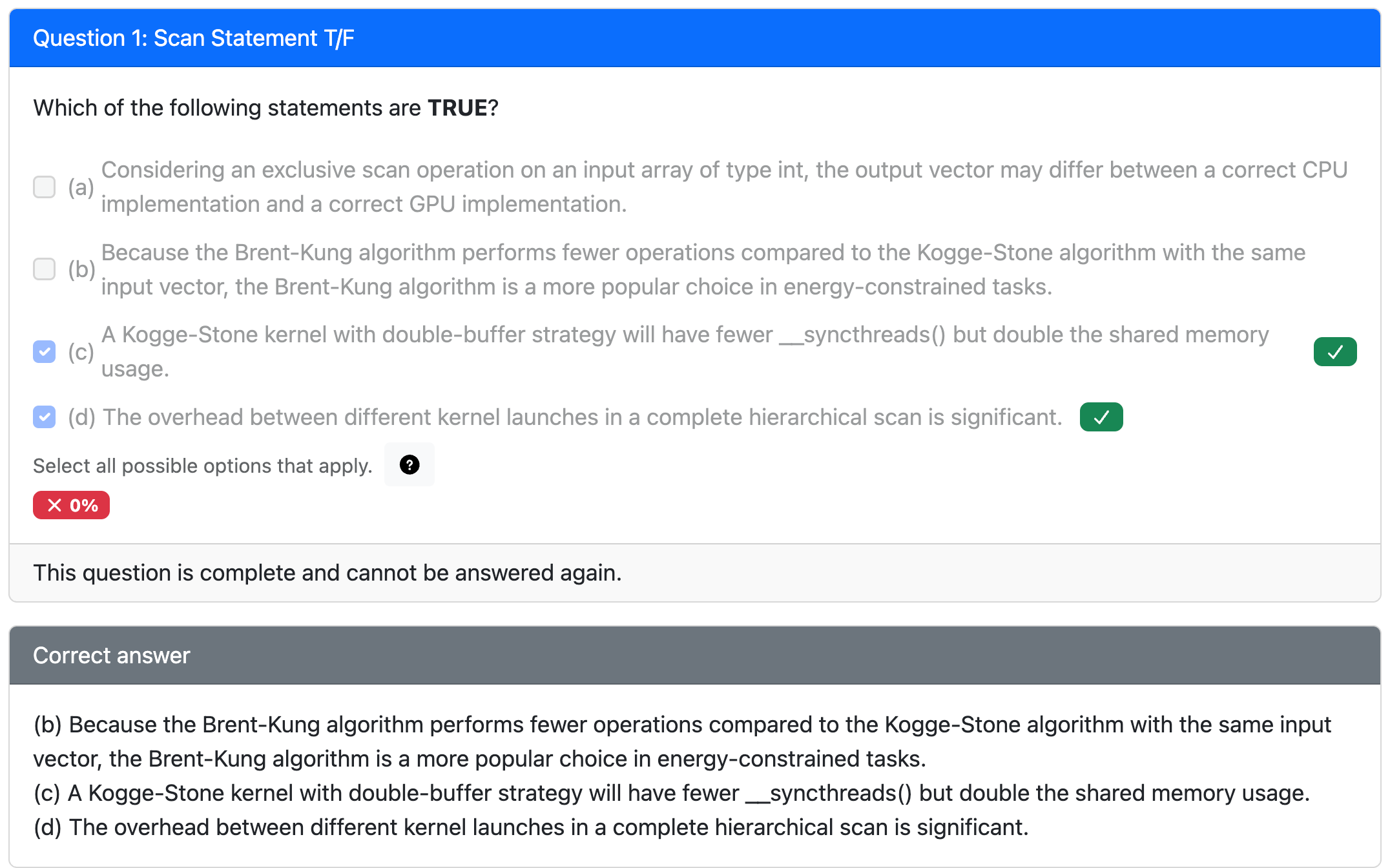Viewport: 1390px width, 868px height.
Task: Click option (a) text about exclusive scan
Action: [x=723, y=187]
